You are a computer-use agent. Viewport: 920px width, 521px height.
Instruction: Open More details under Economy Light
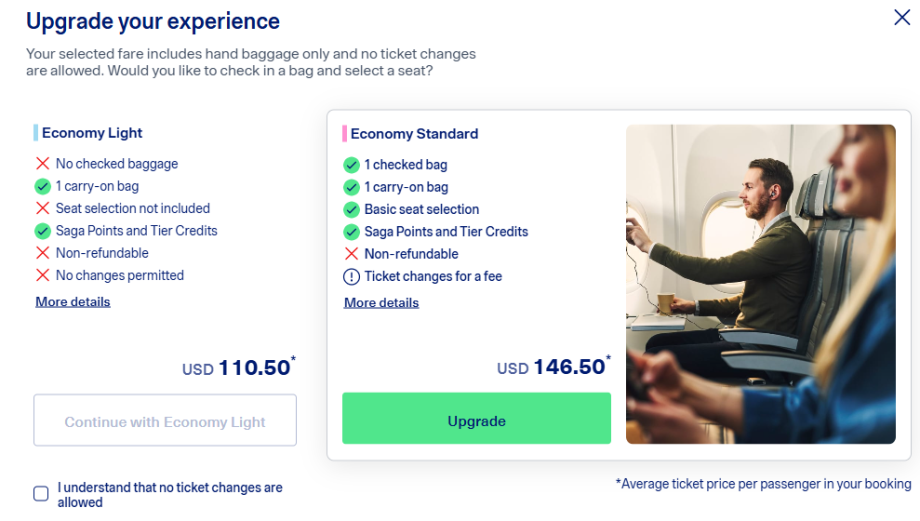pos(73,301)
